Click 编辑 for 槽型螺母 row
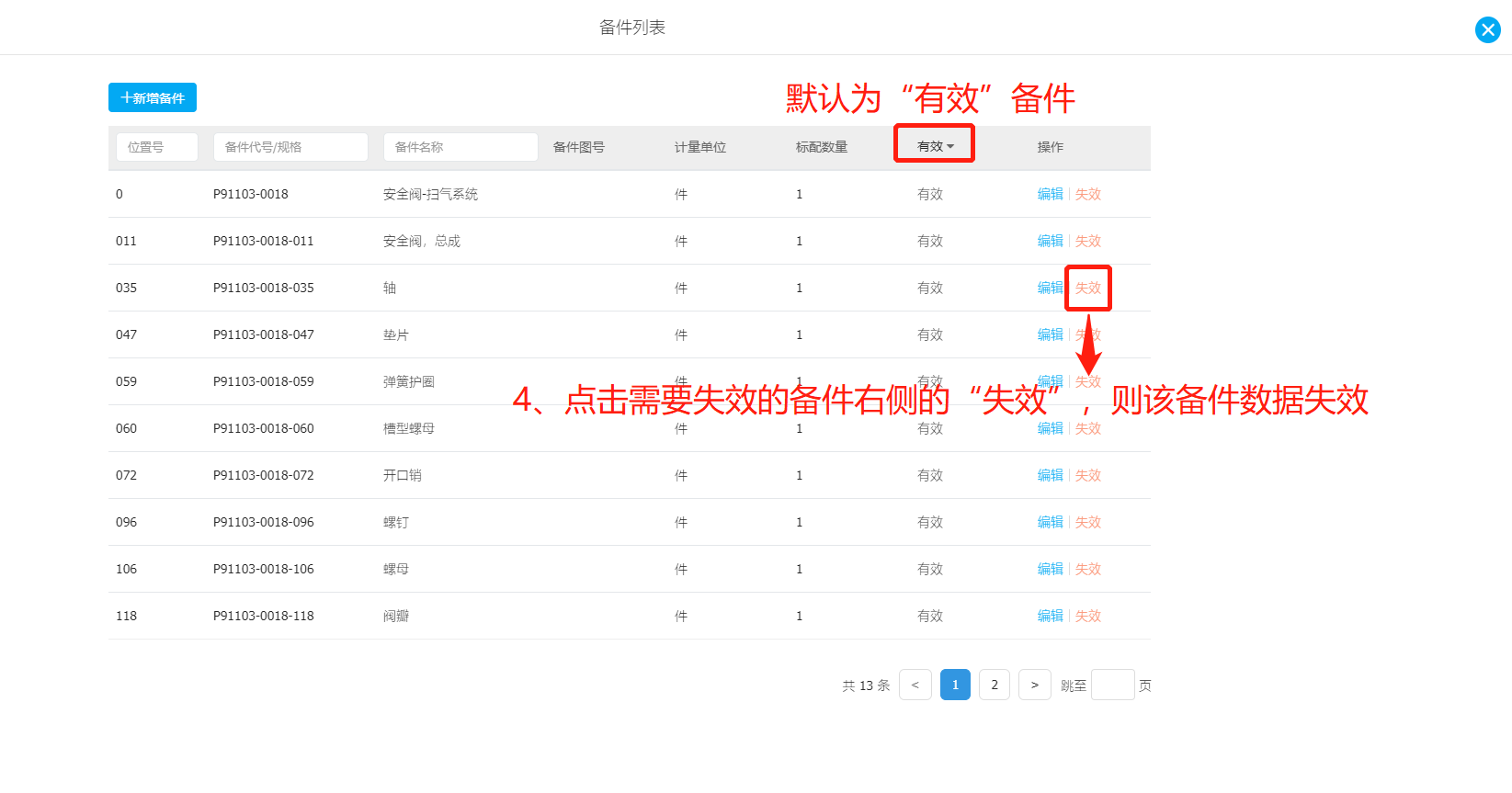Viewport: 1512px width, 793px height. (1051, 428)
